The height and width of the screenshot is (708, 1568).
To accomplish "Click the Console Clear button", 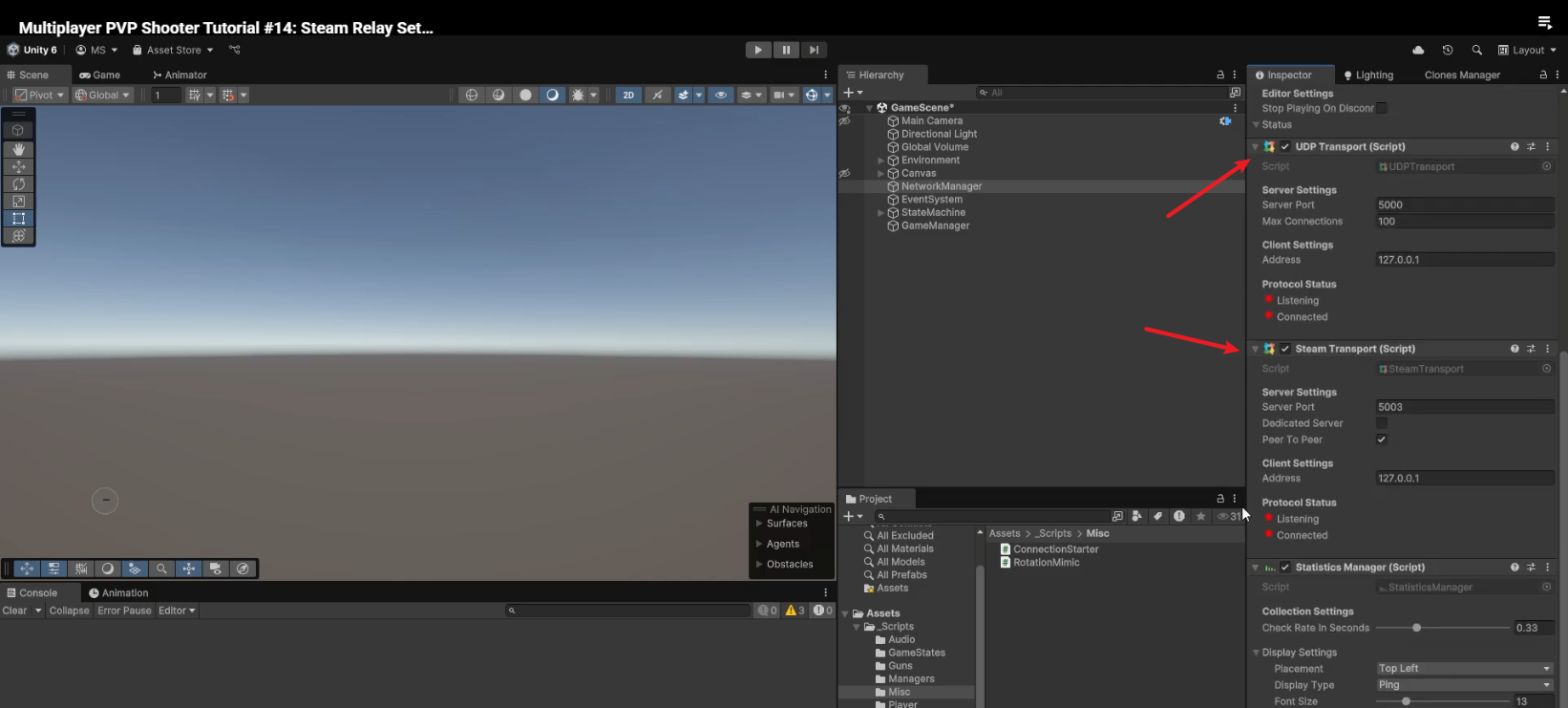I will 14,611.
